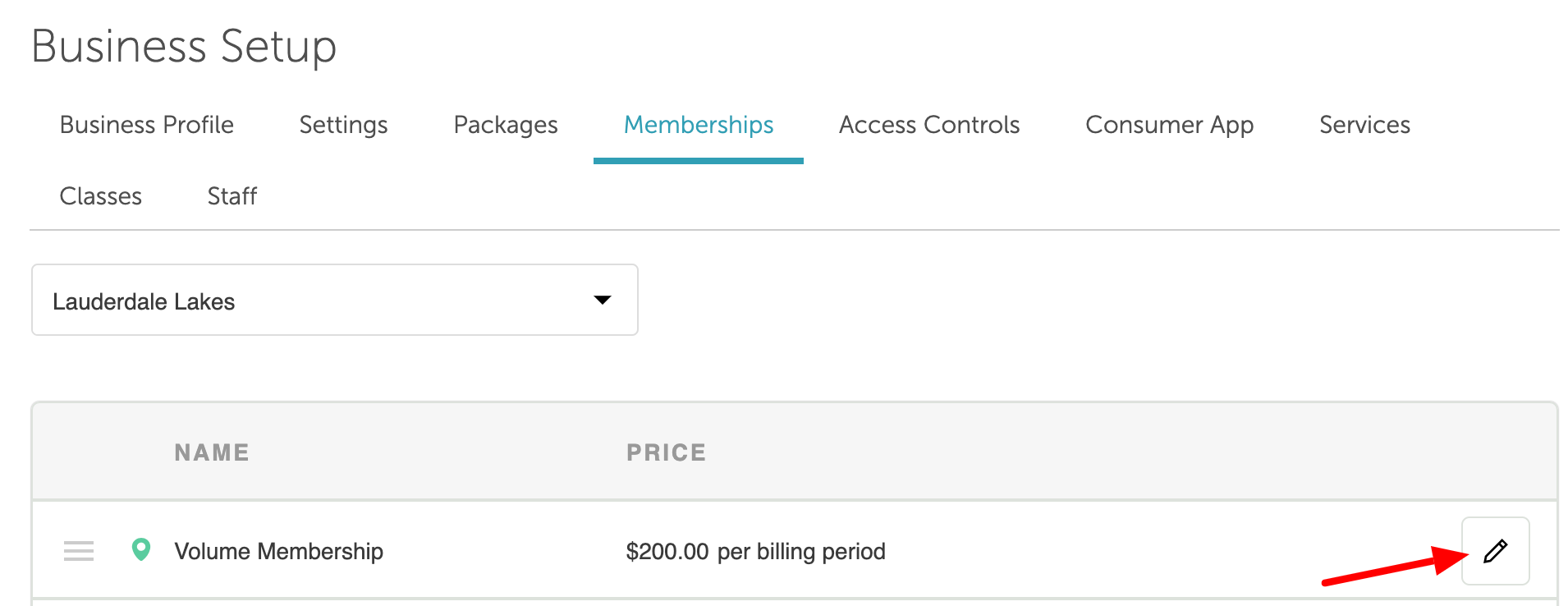Click the drag handle on Volume Membership row
The image size is (1568, 606).
[79, 551]
